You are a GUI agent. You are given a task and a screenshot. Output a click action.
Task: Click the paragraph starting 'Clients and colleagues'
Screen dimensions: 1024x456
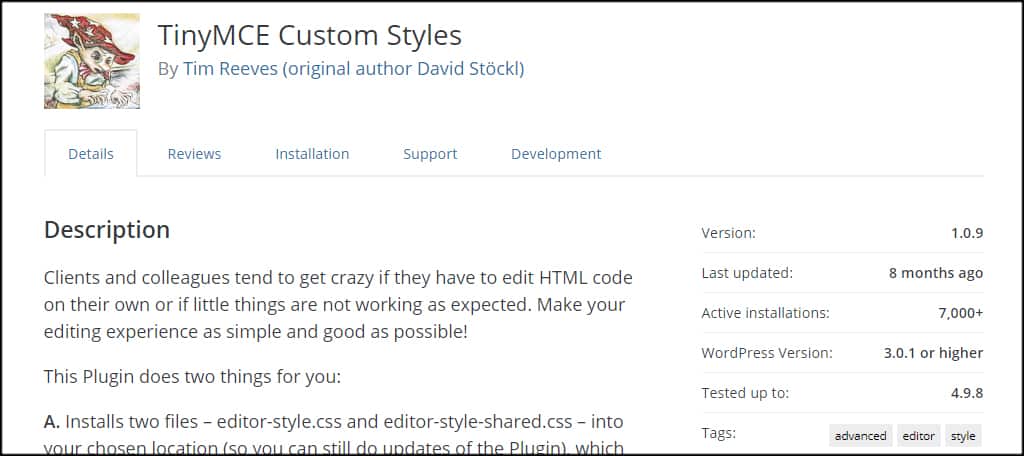click(338, 304)
